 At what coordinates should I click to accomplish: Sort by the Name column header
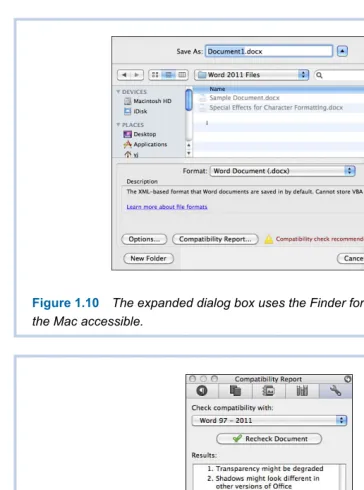tap(279, 89)
